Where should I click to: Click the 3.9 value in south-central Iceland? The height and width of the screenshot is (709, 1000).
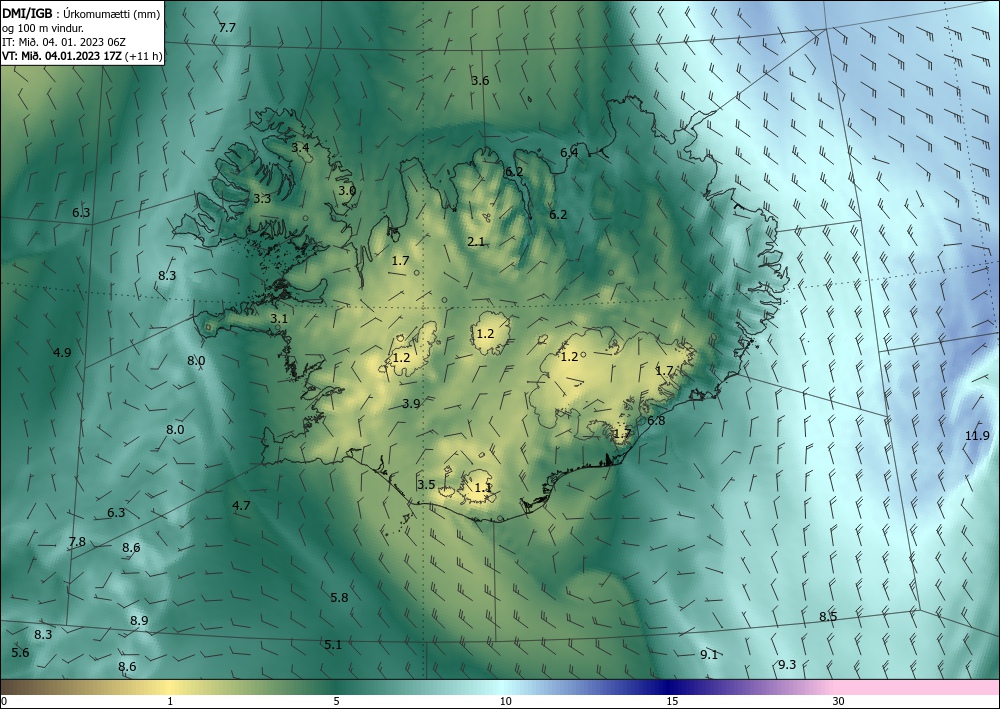[411, 404]
